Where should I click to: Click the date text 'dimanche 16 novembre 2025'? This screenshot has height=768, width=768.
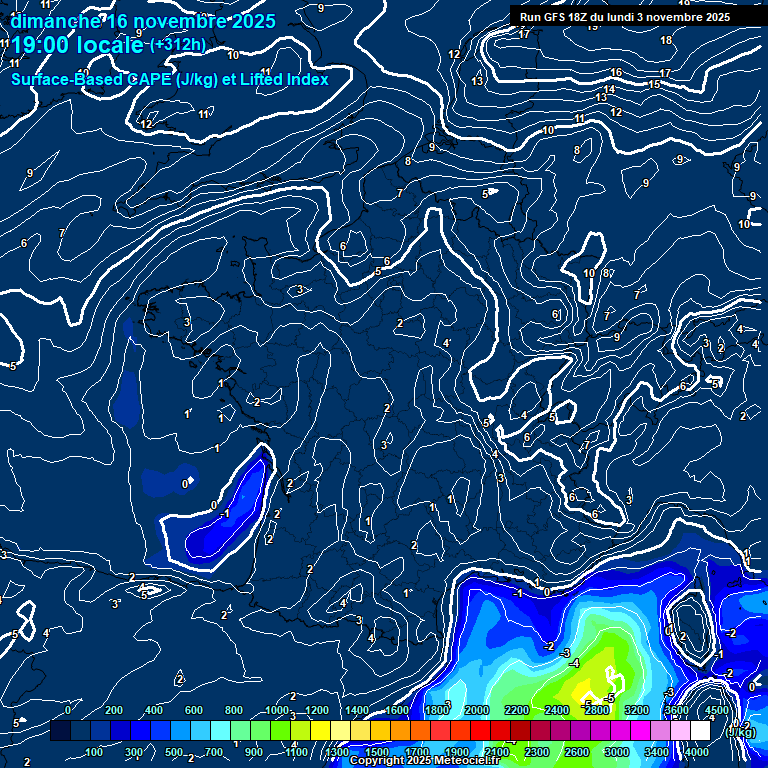point(143,22)
